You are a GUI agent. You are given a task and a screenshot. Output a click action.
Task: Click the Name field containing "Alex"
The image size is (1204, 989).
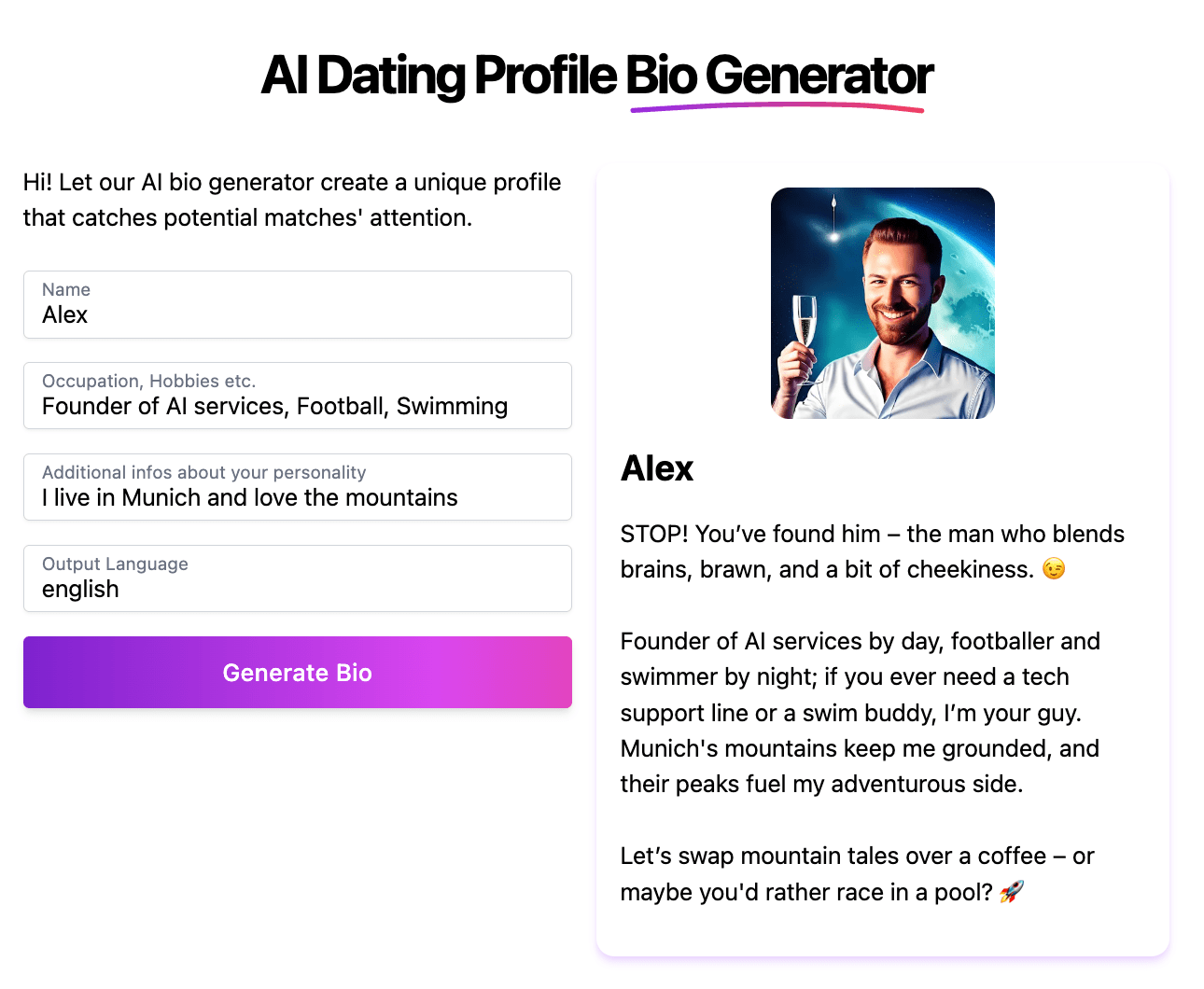[x=297, y=314]
